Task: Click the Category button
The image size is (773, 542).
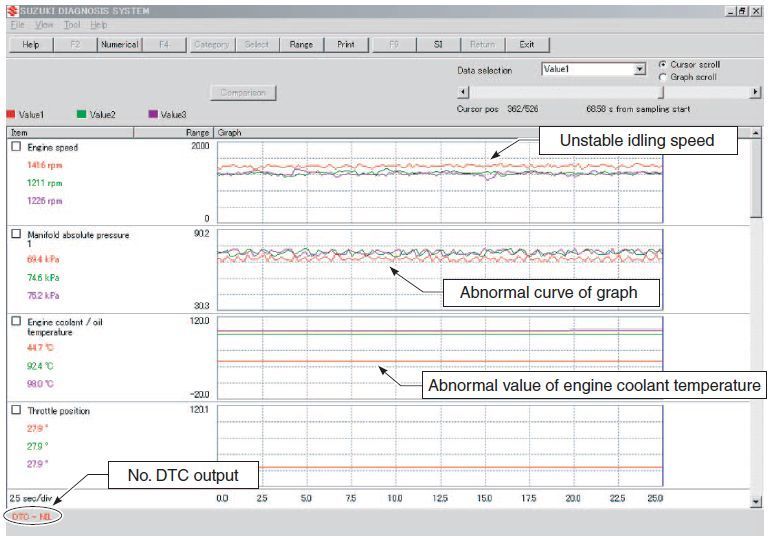Action: [211, 44]
